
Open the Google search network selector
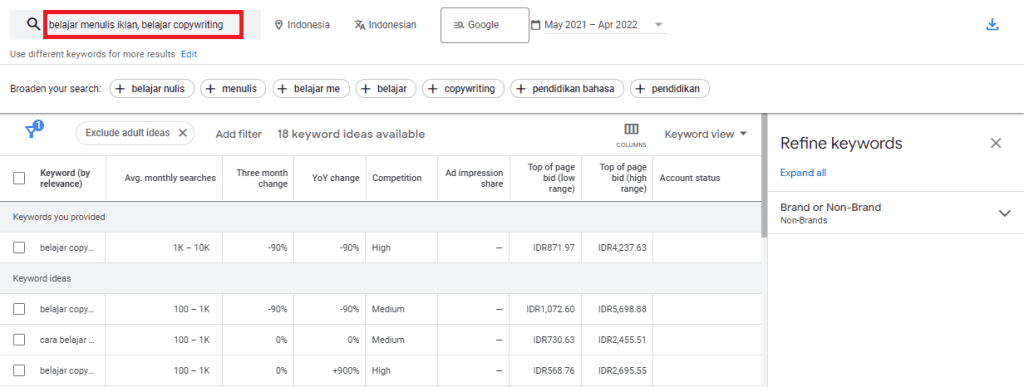tap(485, 25)
